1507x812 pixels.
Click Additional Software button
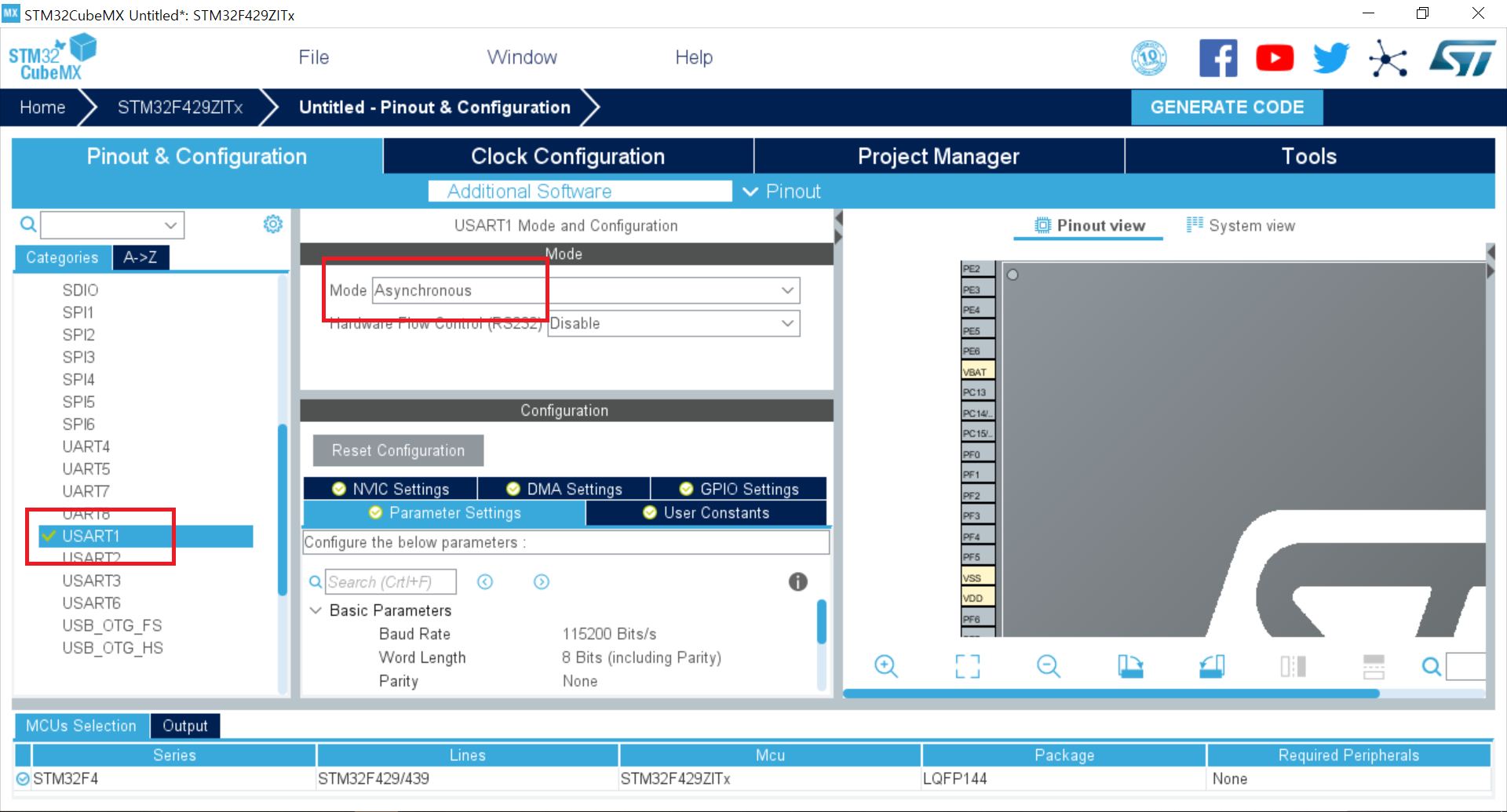tap(580, 191)
